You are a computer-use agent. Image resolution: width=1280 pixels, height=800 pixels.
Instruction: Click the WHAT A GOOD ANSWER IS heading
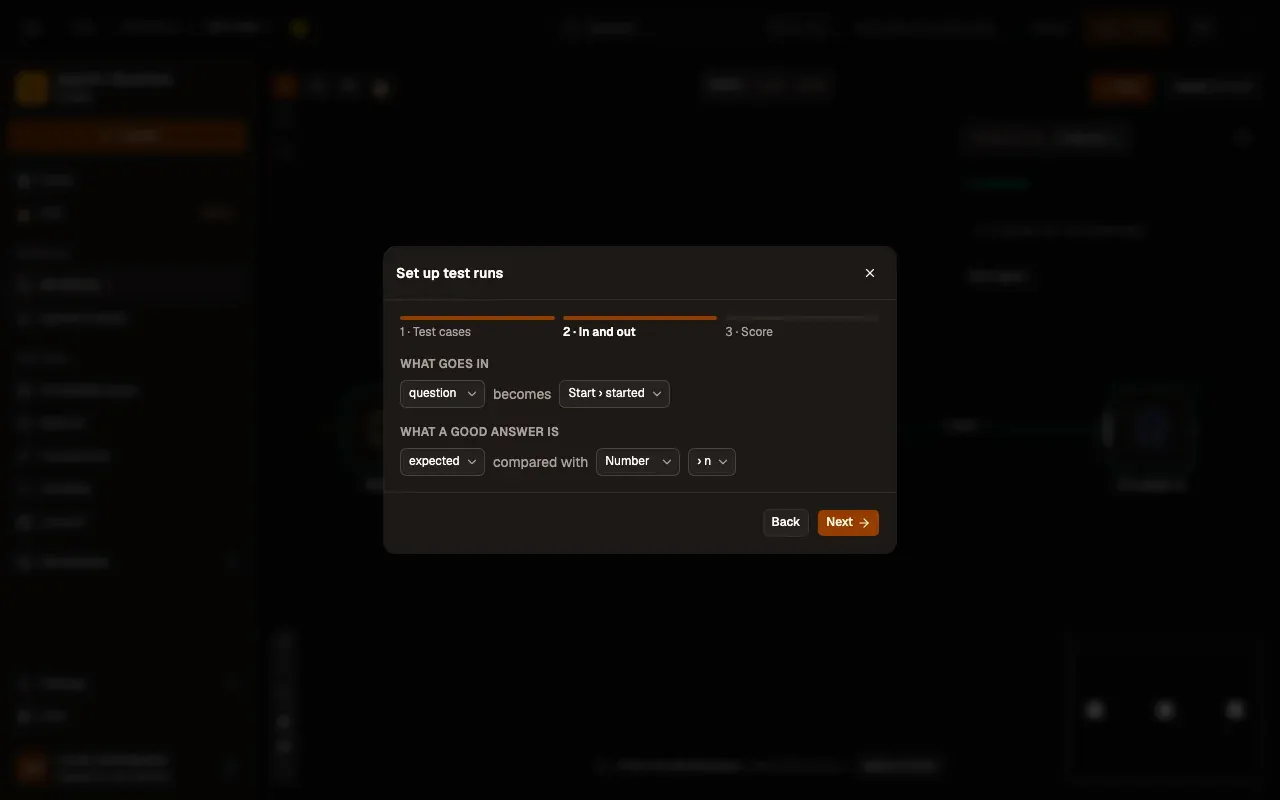[x=479, y=432]
